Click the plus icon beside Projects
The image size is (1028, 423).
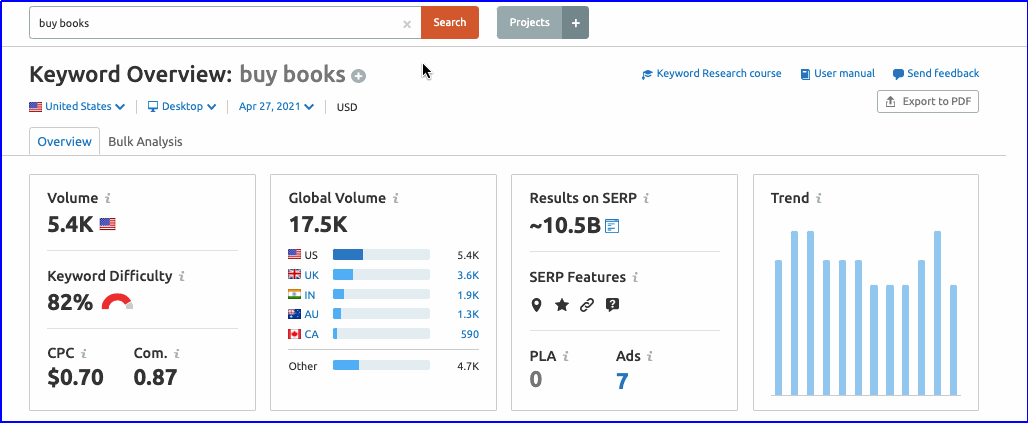575,23
